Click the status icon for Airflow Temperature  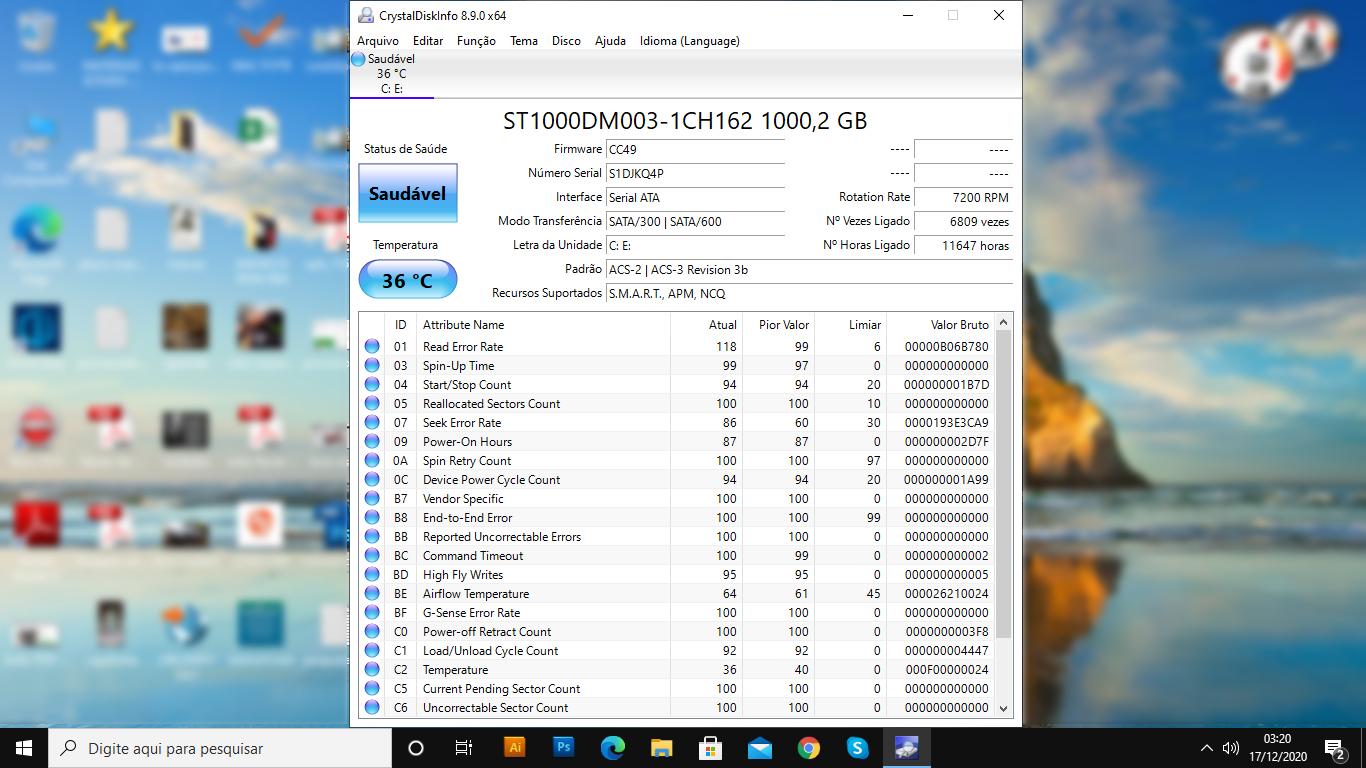click(372, 594)
